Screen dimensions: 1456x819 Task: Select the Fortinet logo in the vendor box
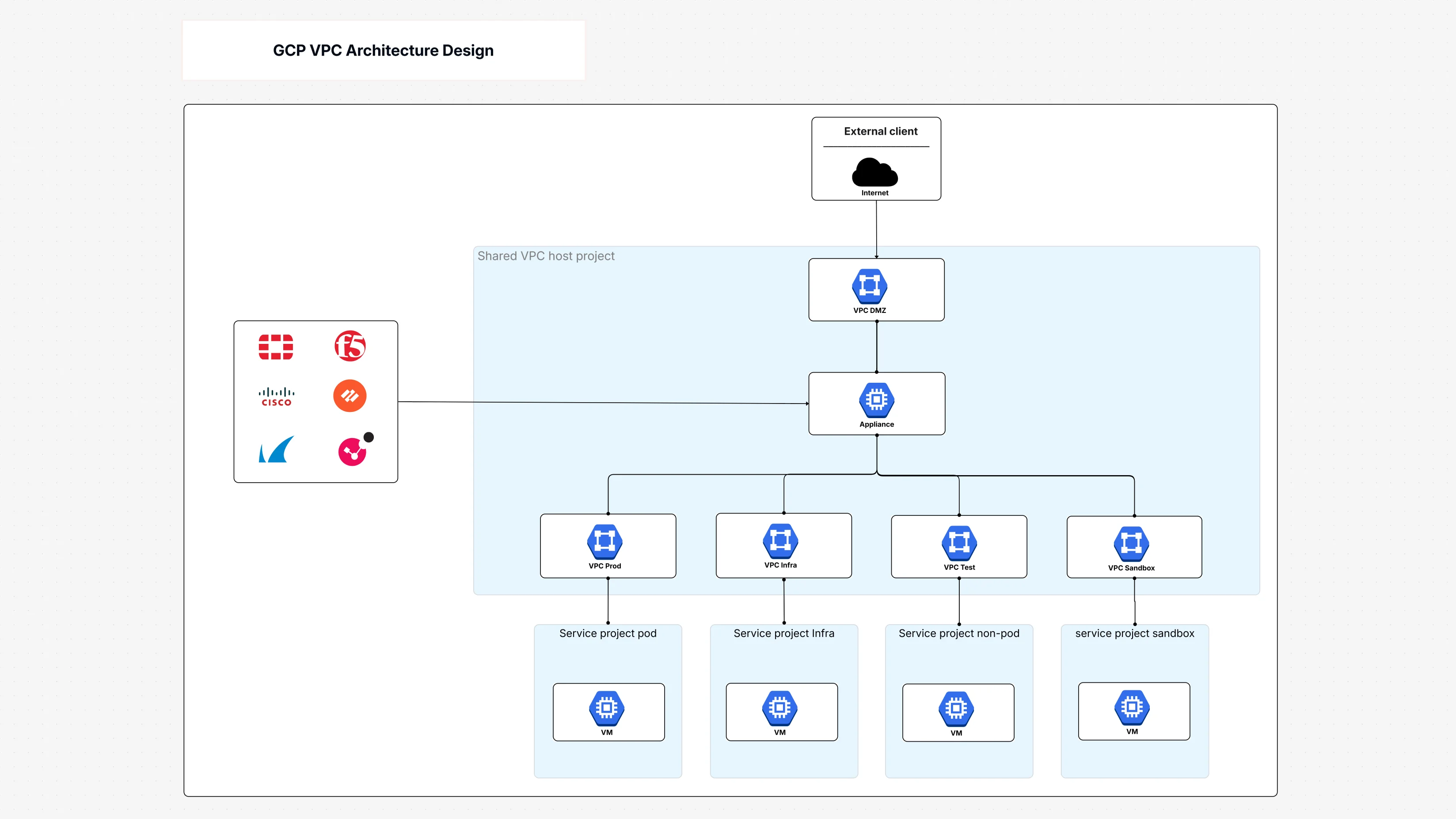276,347
